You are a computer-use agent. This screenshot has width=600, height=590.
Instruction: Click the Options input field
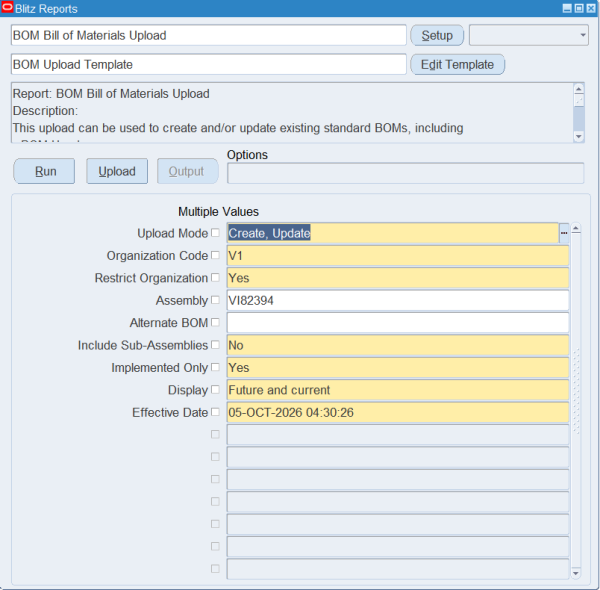pyautogui.click(x=406, y=173)
